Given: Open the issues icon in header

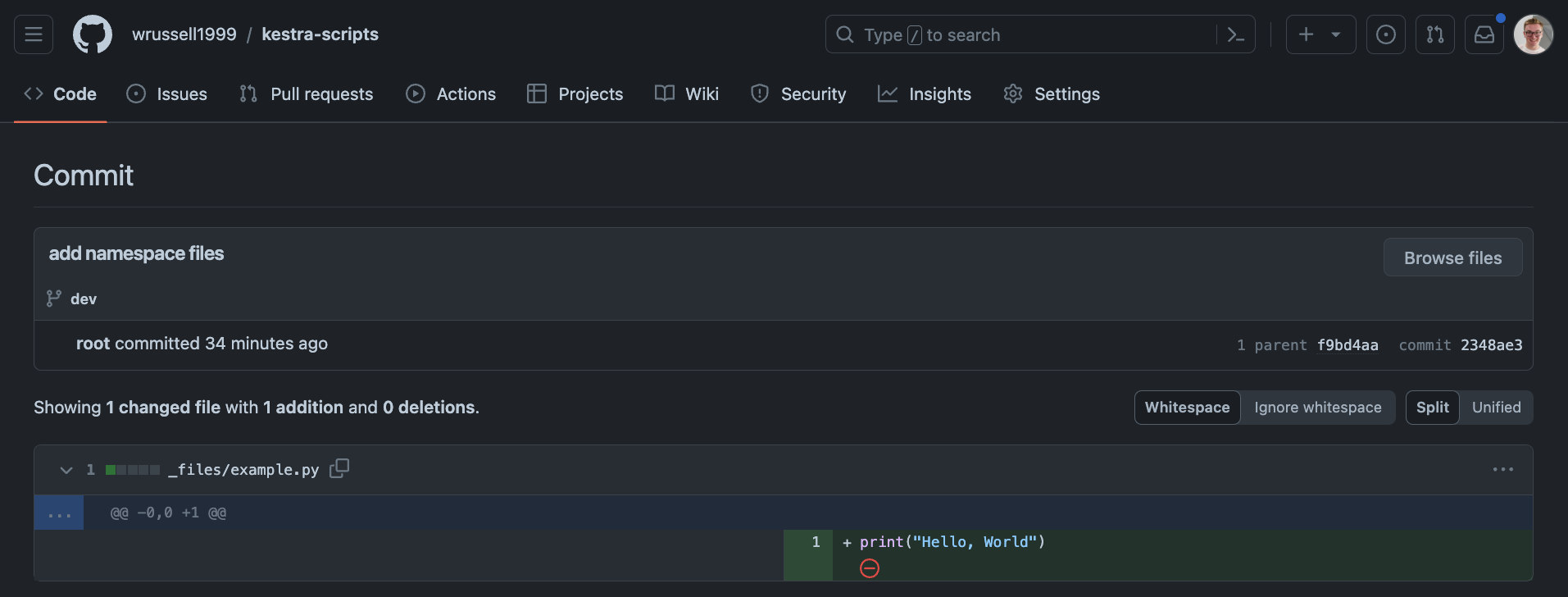Looking at the screenshot, I should point(1385,34).
